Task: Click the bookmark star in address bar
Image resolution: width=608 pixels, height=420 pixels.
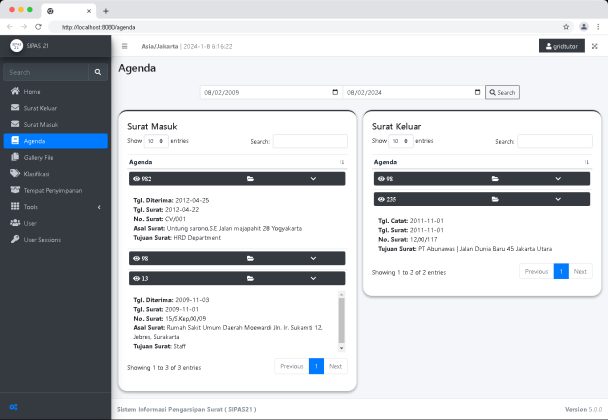Action: coord(566,26)
